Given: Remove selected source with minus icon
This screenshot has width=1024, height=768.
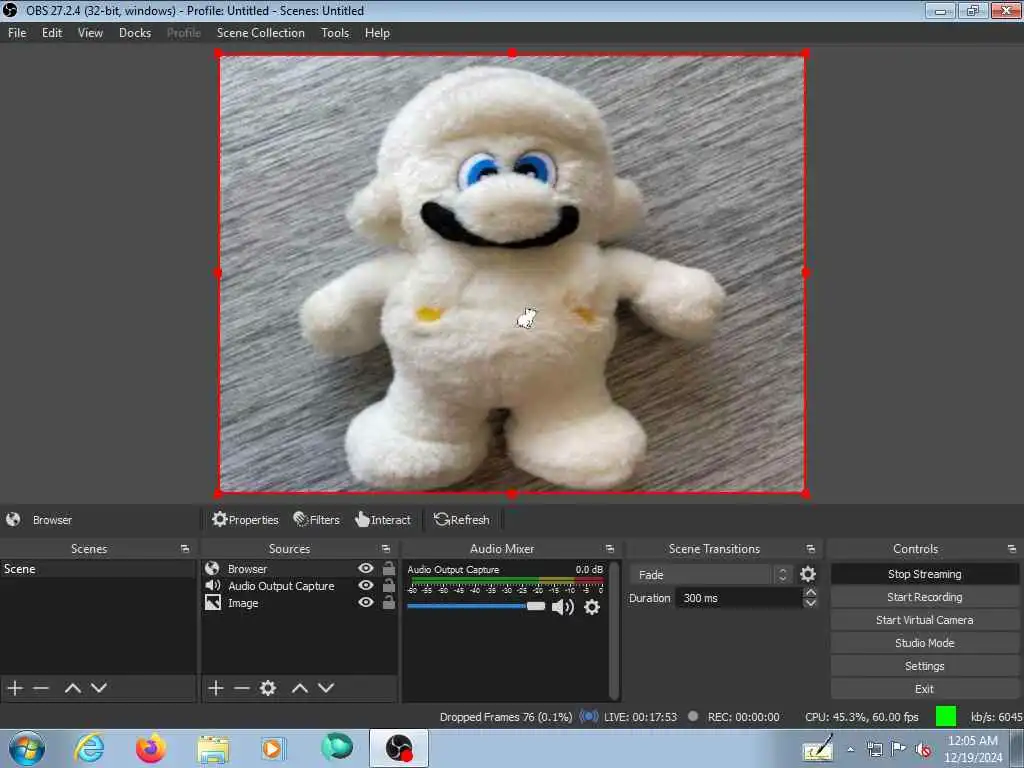Looking at the screenshot, I should [242, 688].
